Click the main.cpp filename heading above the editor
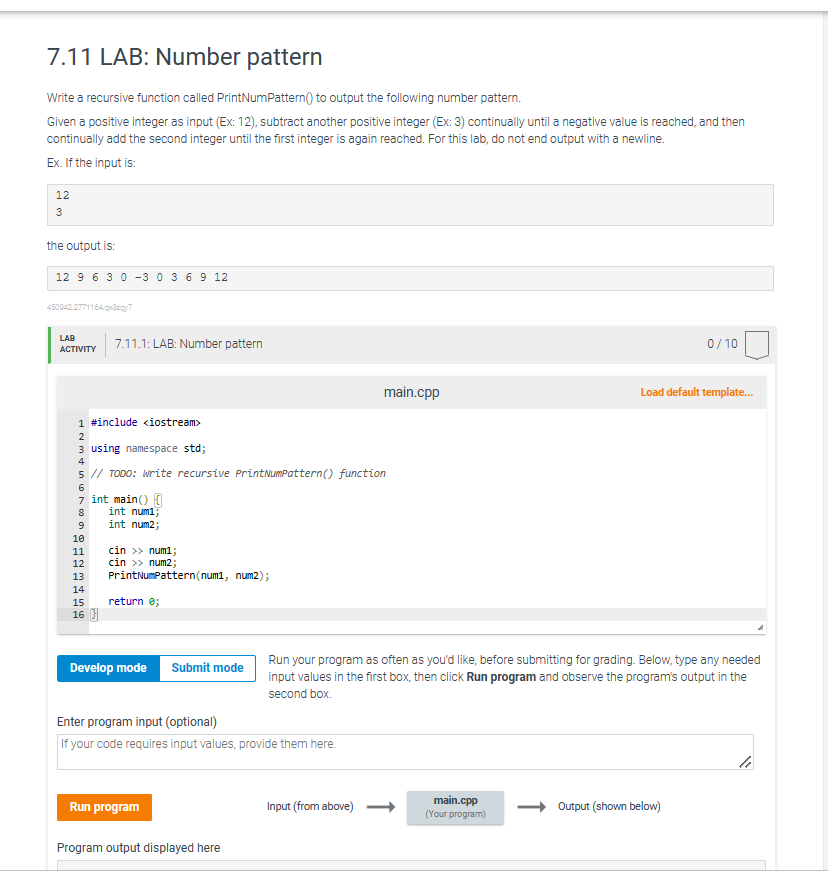 pyautogui.click(x=411, y=392)
